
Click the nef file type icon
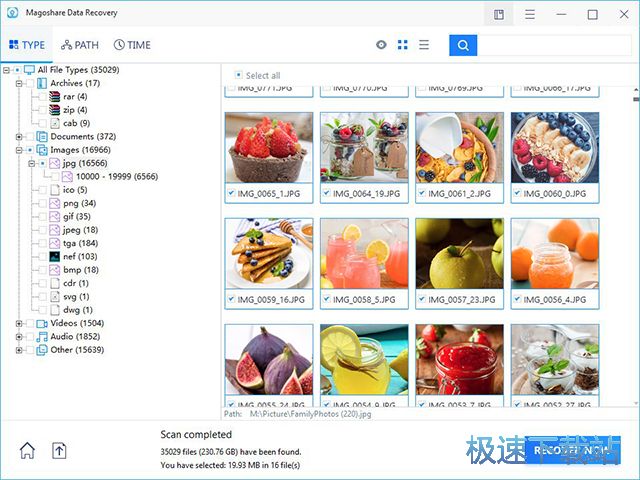point(55,256)
